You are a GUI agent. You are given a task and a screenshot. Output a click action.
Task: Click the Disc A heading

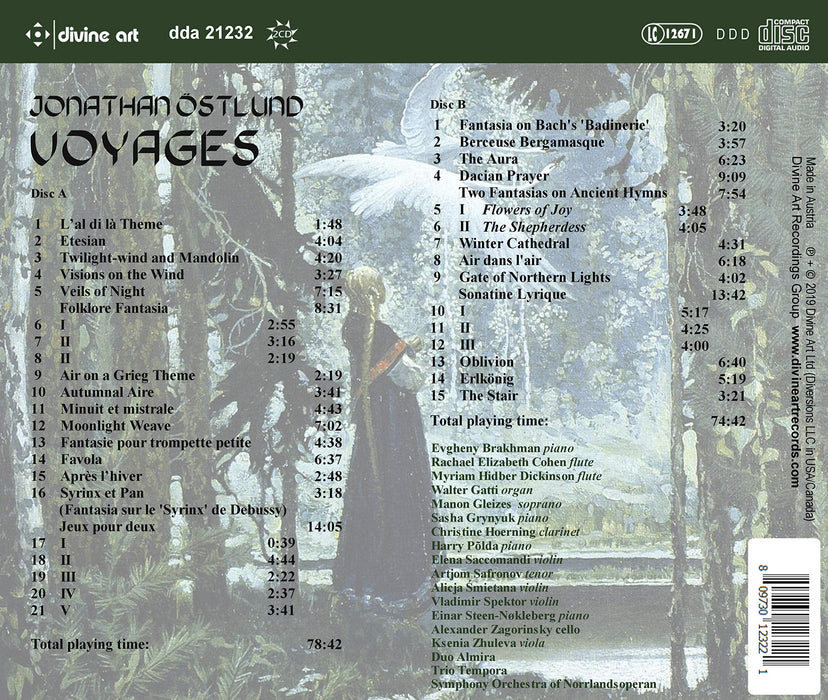click(x=49, y=194)
